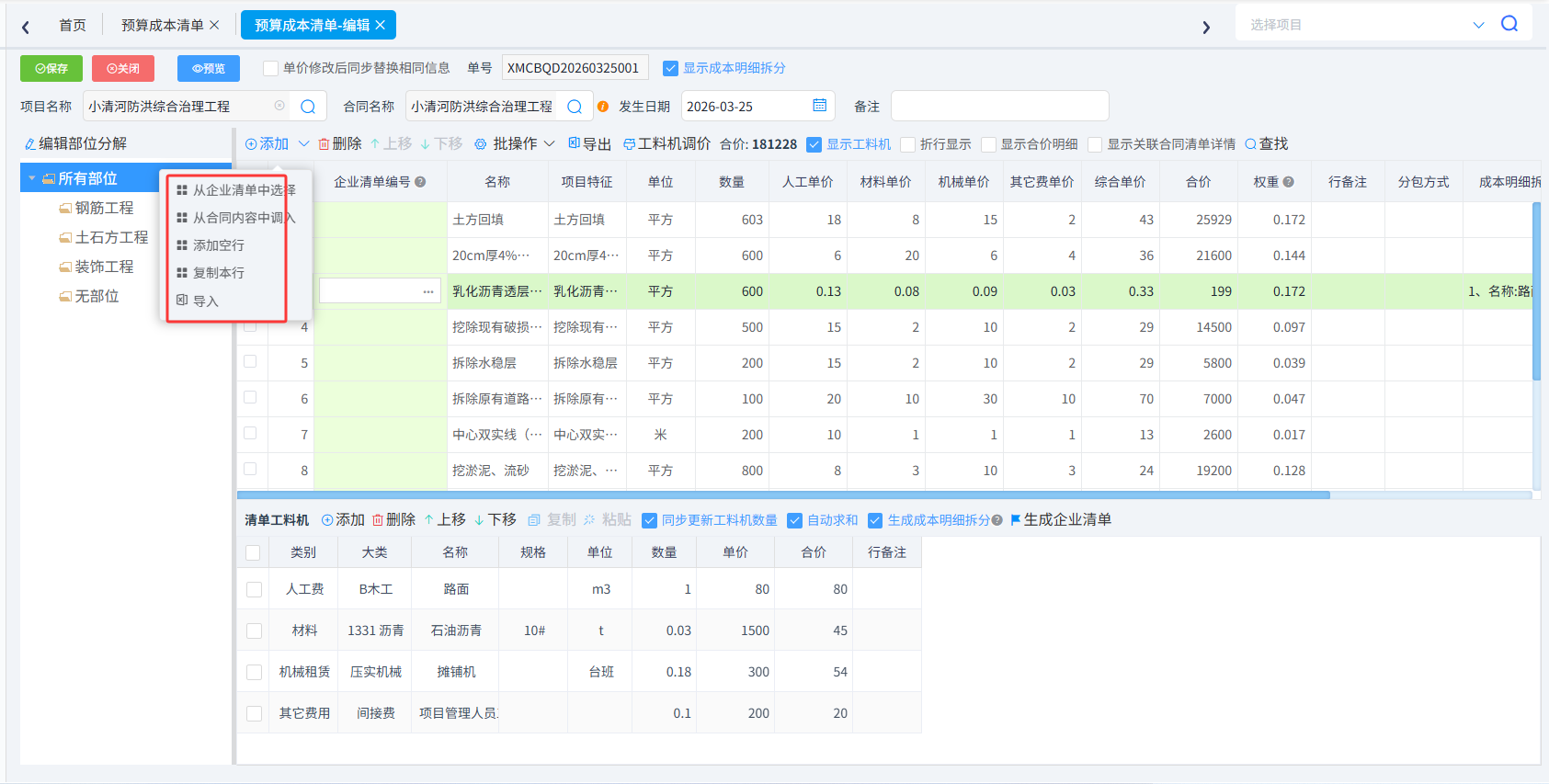This screenshot has width=1549, height=784.
Task: Enable the 显示合价明细 checkbox
Action: point(988,144)
